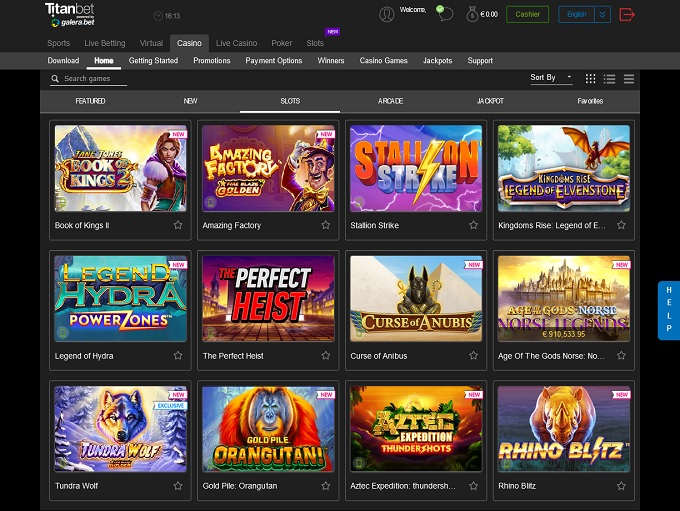Viewport: 680px width, 511px height.
Task: Favorite the Book of Kings II game
Action: click(x=178, y=225)
